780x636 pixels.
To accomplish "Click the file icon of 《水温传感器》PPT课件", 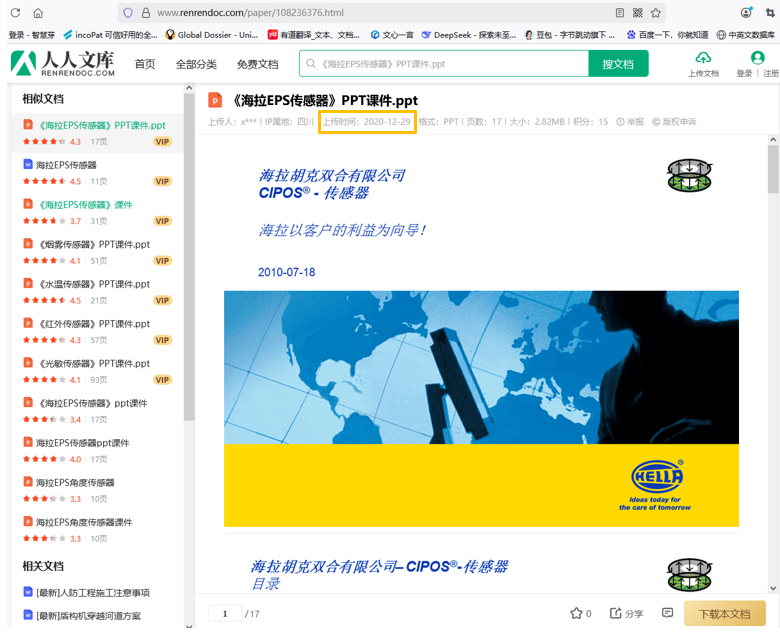I will pyautogui.click(x=28, y=283).
